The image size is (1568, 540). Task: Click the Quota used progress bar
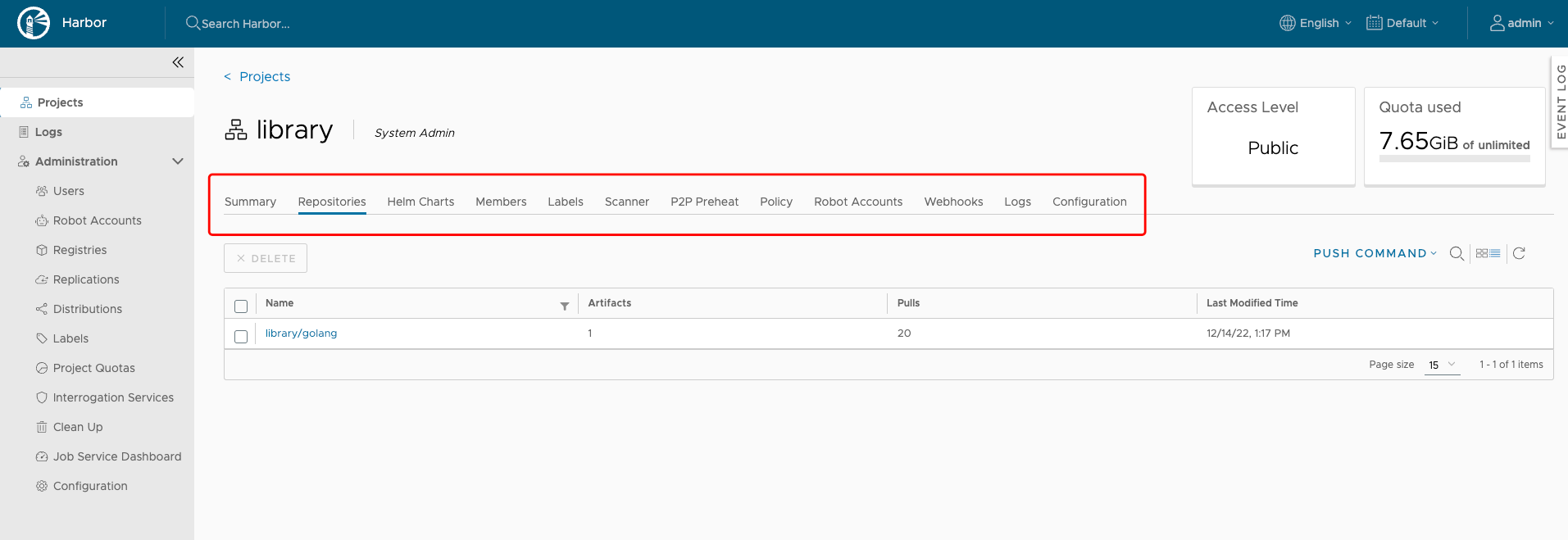pos(1454,159)
